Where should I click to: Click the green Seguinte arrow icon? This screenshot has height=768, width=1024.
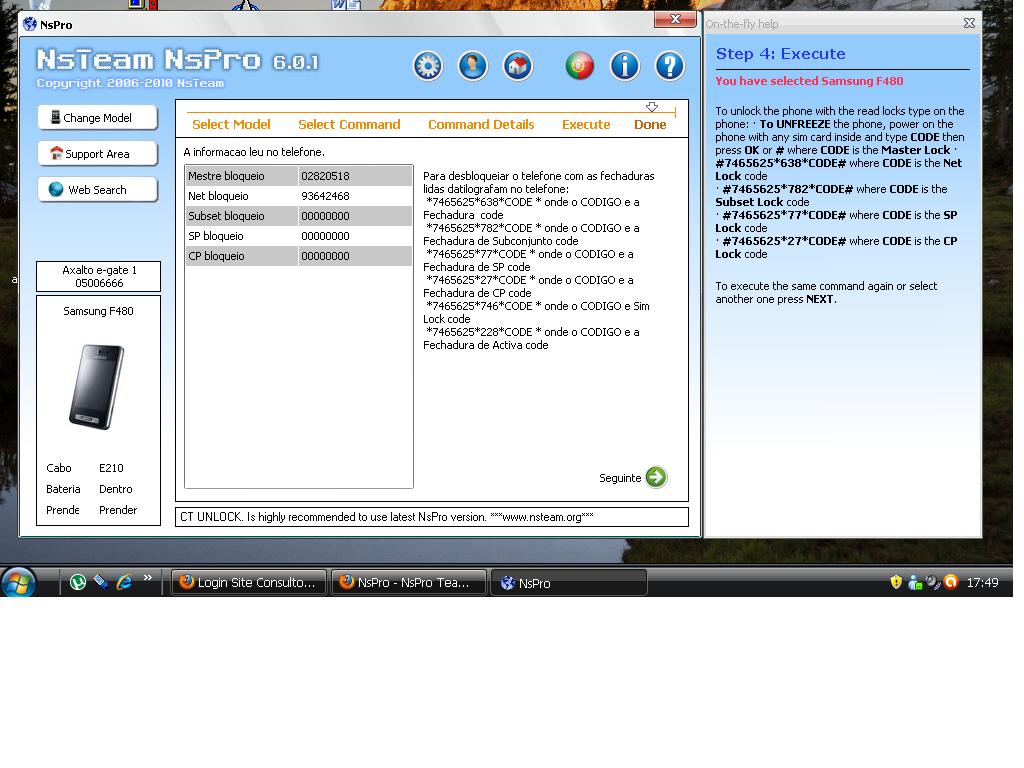[656, 477]
